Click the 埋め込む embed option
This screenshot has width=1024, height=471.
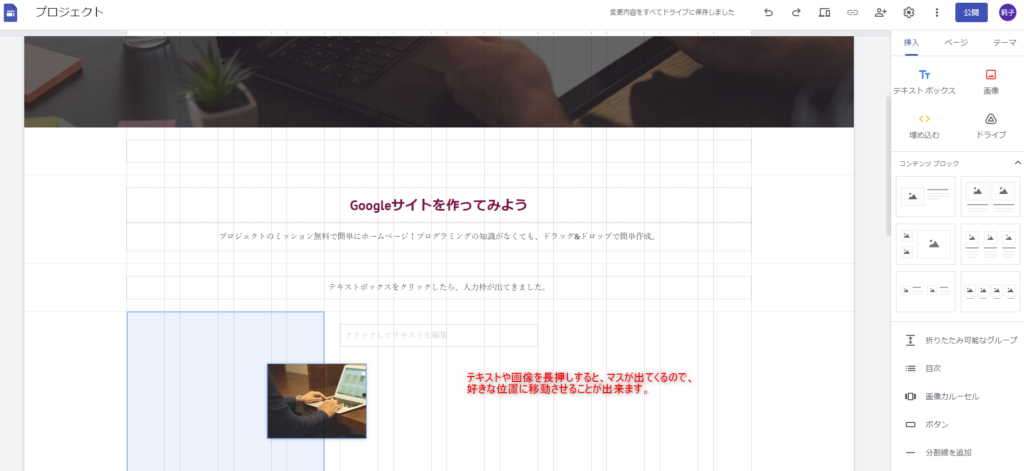924,126
